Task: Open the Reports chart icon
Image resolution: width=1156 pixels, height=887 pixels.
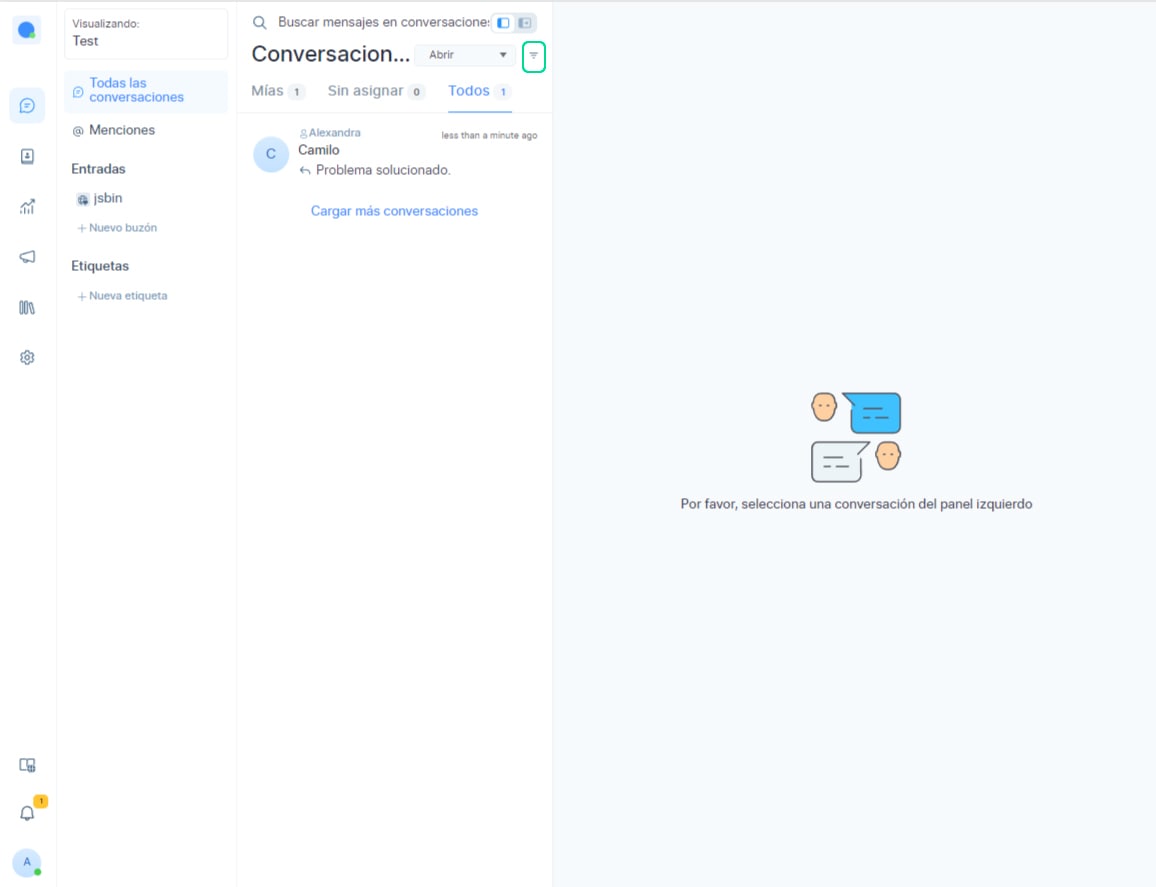Action: 27,207
